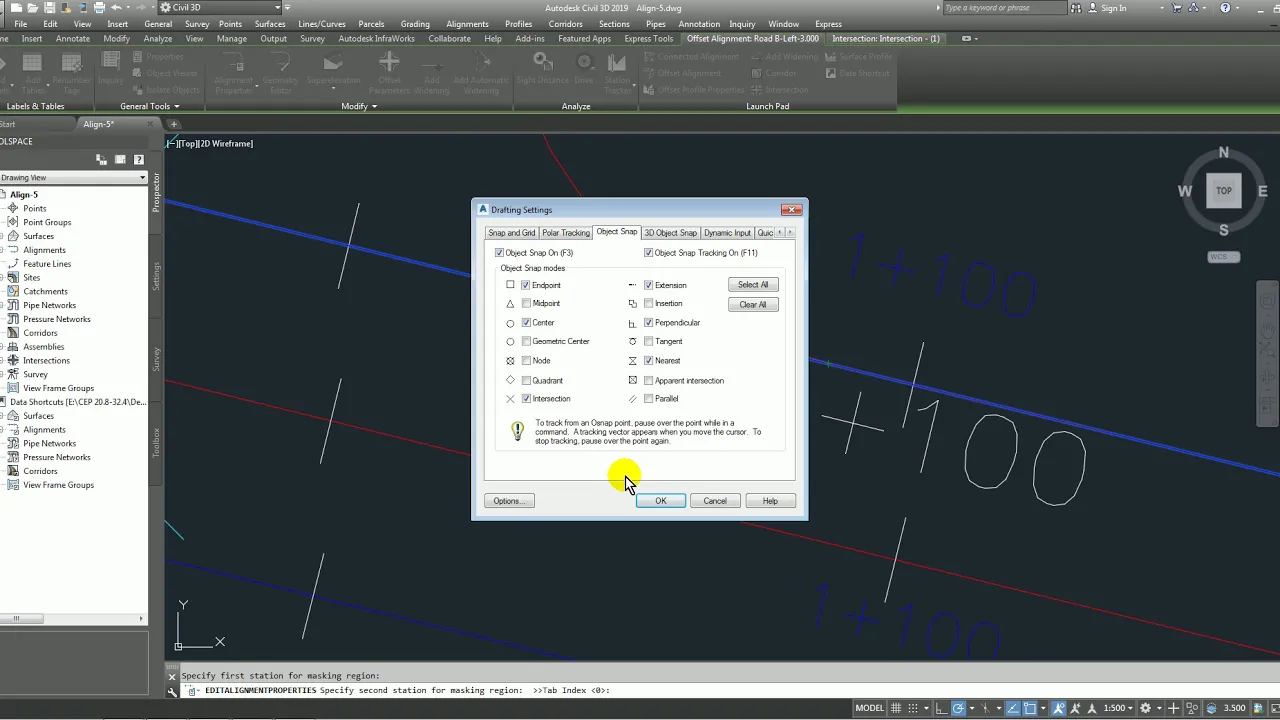This screenshot has width=1280, height=720.
Task: Click OK in Drafting Settings
Action: [x=661, y=501]
